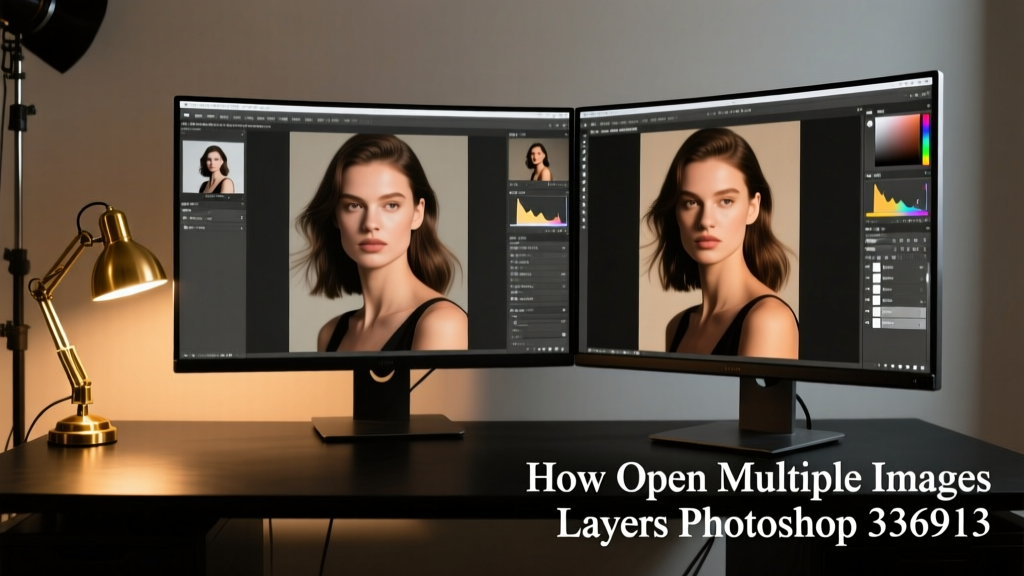Click the yellow histogram on the left monitor
This screenshot has width=1024, height=576.
[x=538, y=211]
